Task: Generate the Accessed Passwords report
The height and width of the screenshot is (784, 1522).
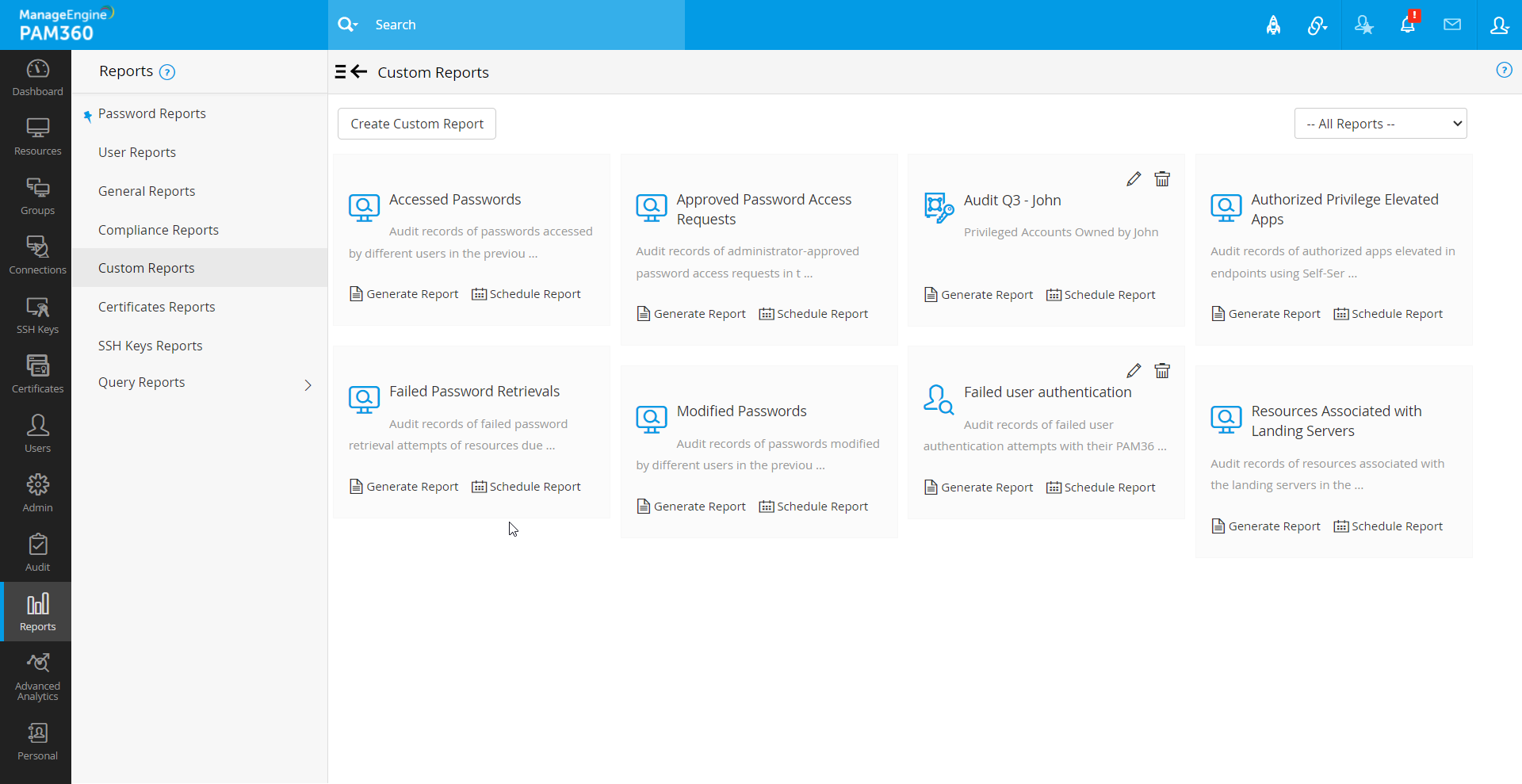Action: coord(404,294)
